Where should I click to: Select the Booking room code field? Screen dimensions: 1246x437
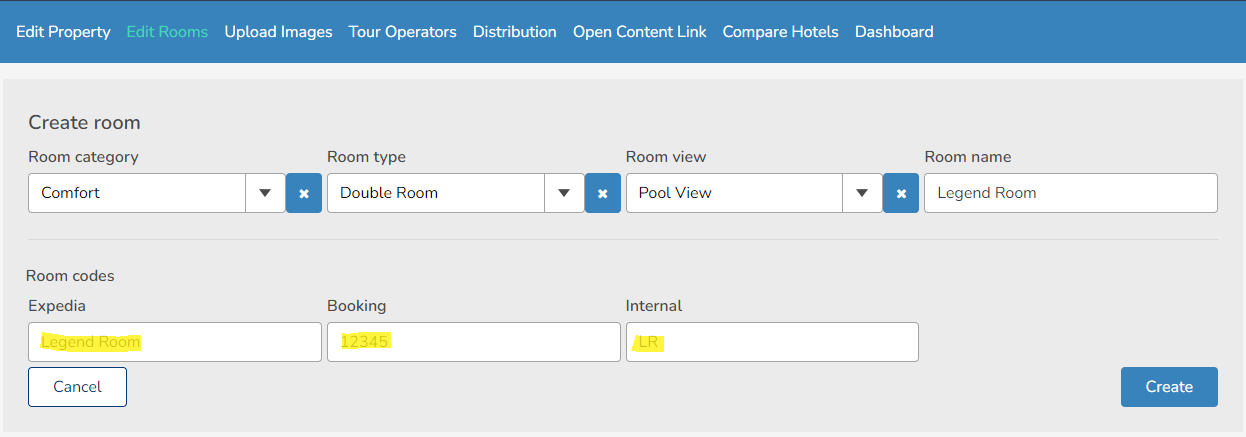tap(473, 342)
